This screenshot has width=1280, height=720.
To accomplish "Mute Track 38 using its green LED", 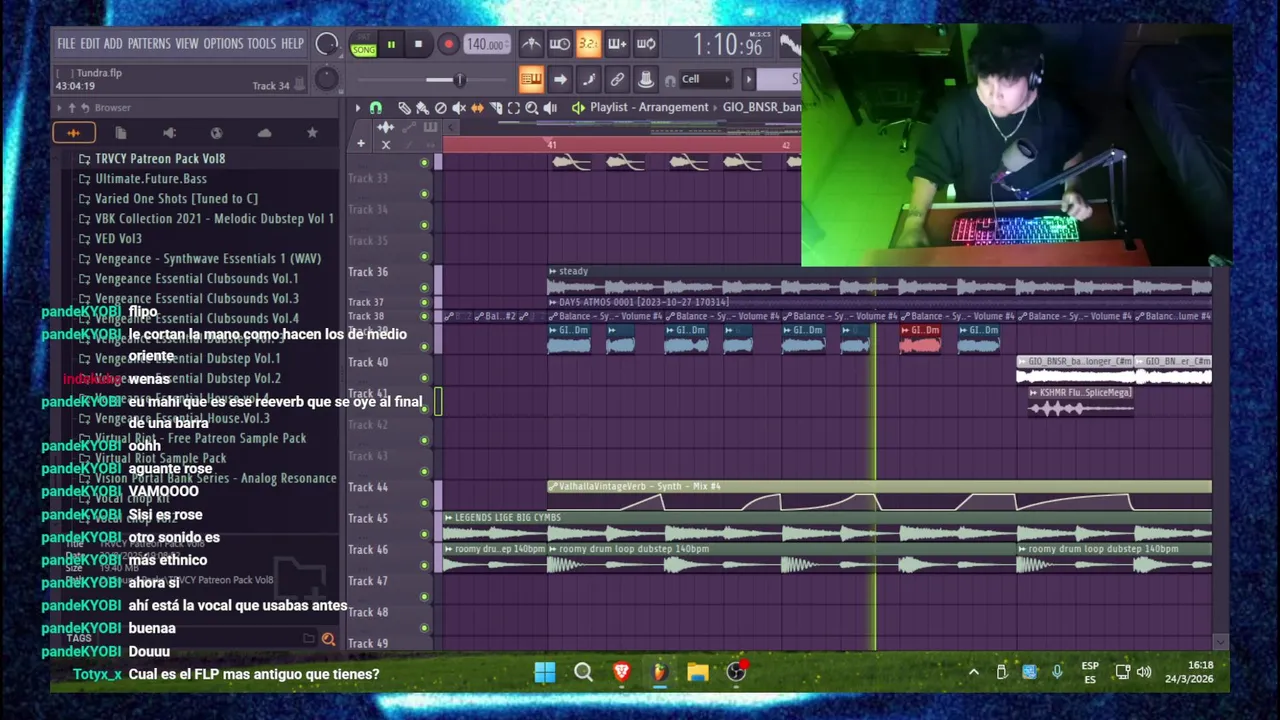I will pyautogui.click(x=424, y=317).
